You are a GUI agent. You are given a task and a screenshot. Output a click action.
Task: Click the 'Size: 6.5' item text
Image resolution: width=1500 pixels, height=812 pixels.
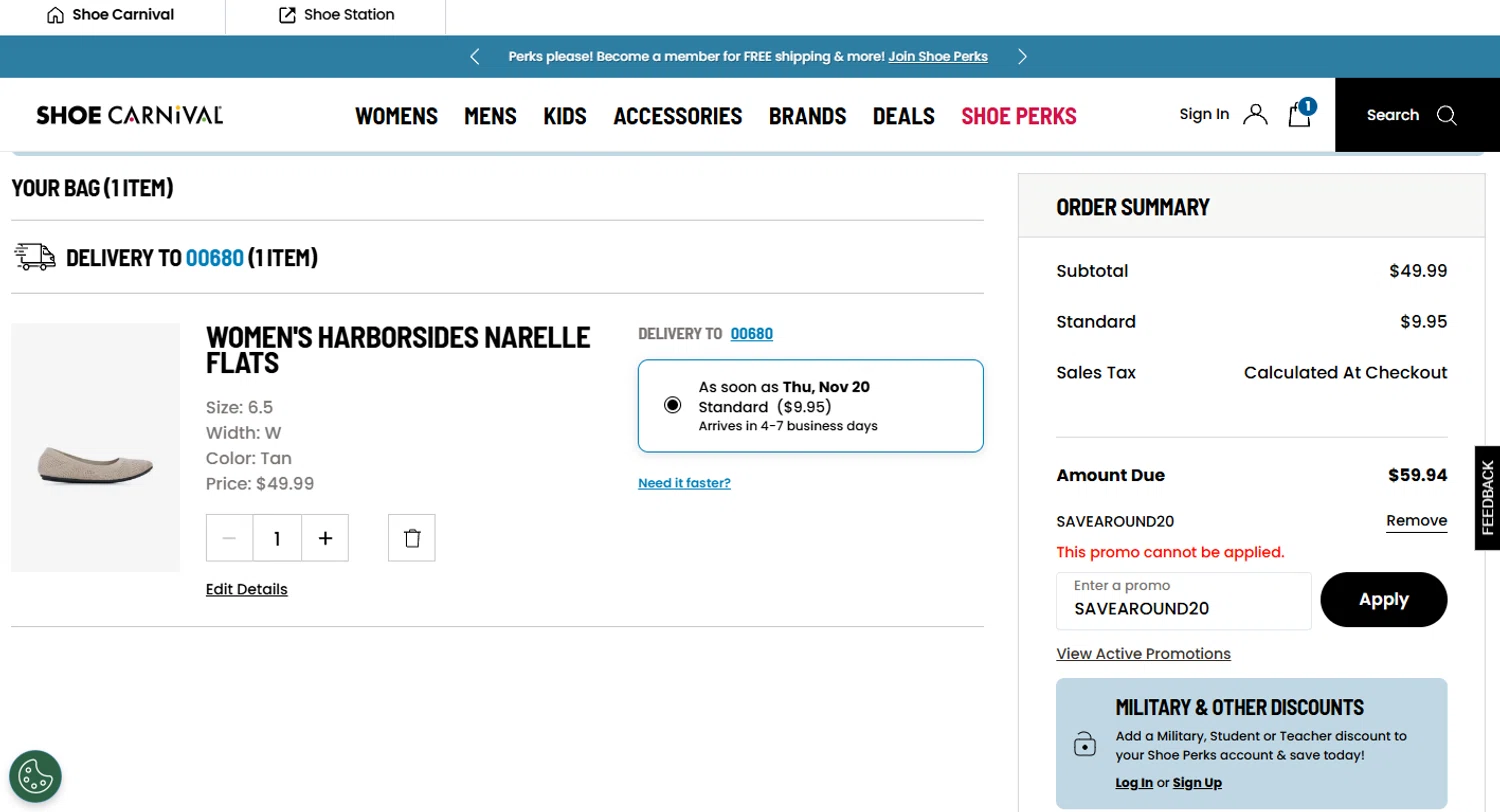pyautogui.click(x=240, y=408)
